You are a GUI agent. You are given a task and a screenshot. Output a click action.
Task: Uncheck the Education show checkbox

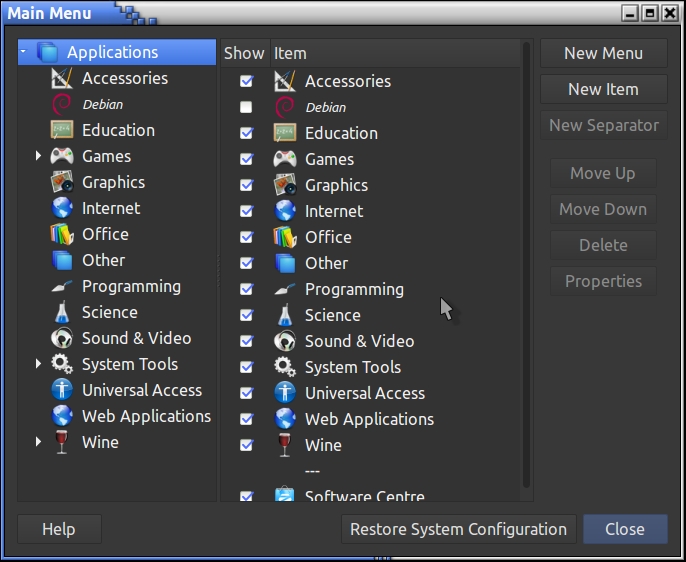click(x=246, y=133)
